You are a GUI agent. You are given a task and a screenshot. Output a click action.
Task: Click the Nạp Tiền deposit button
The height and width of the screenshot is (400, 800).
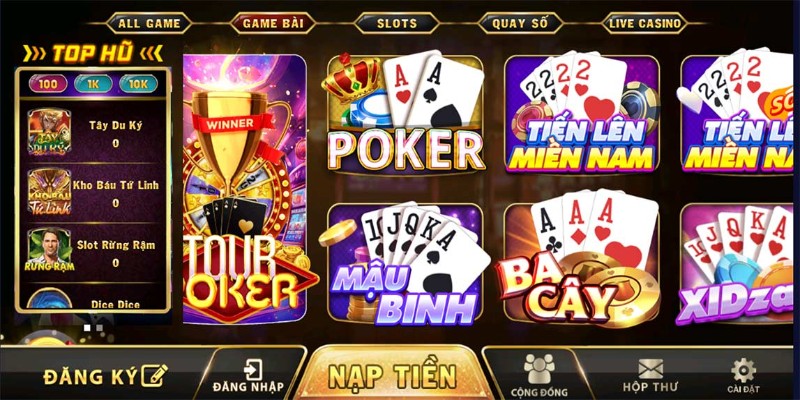(392, 375)
